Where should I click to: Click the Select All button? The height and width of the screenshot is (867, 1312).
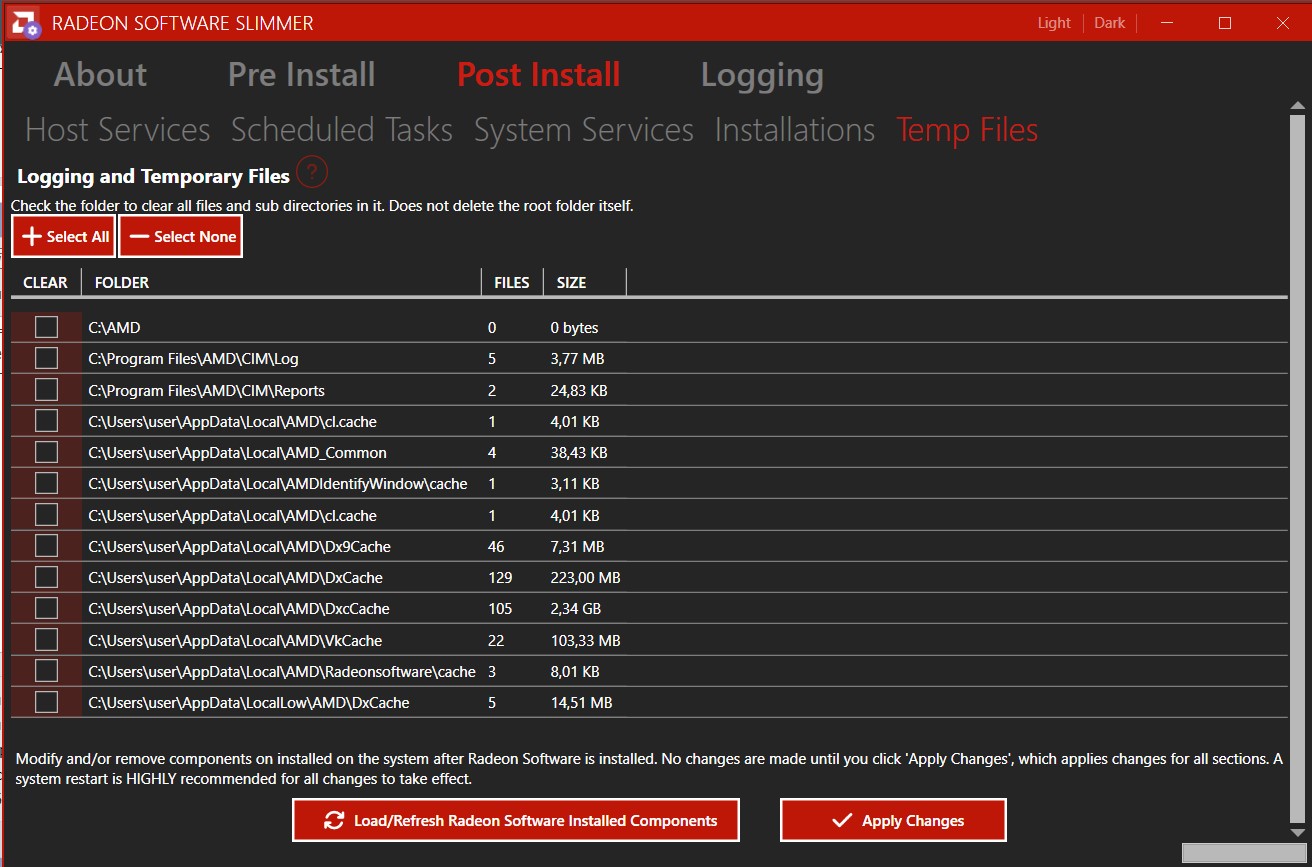64,237
